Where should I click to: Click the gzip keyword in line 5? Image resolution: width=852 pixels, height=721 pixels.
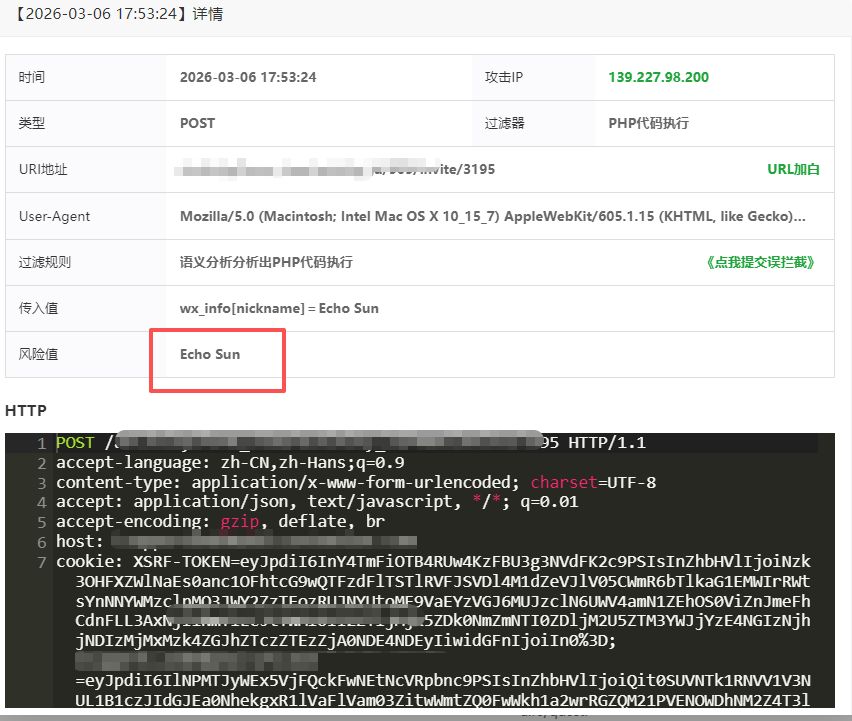point(240,522)
